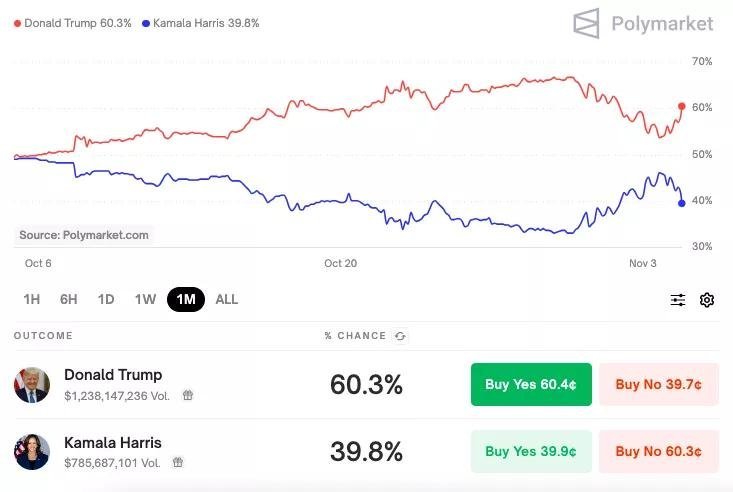Open chart settings gear icon

click(707, 300)
